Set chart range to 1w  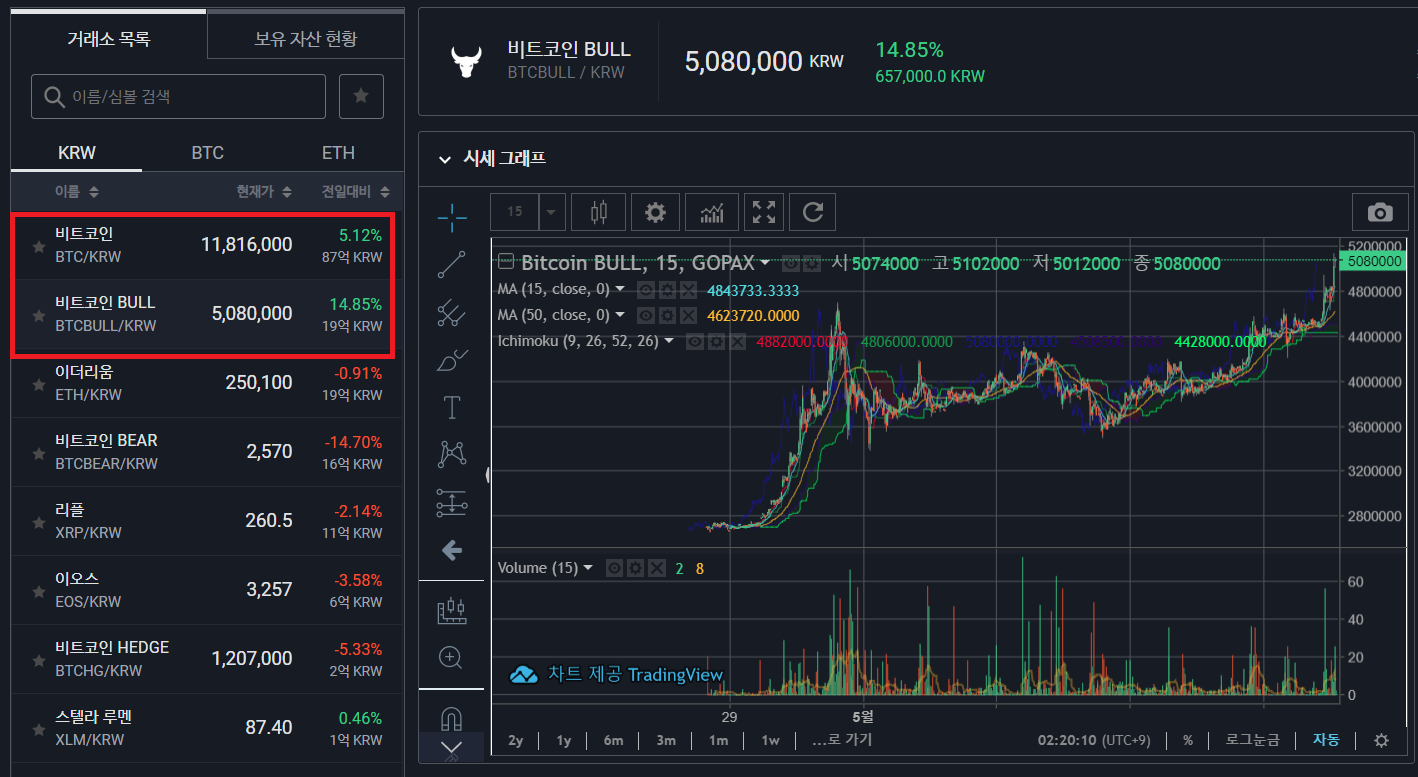770,741
